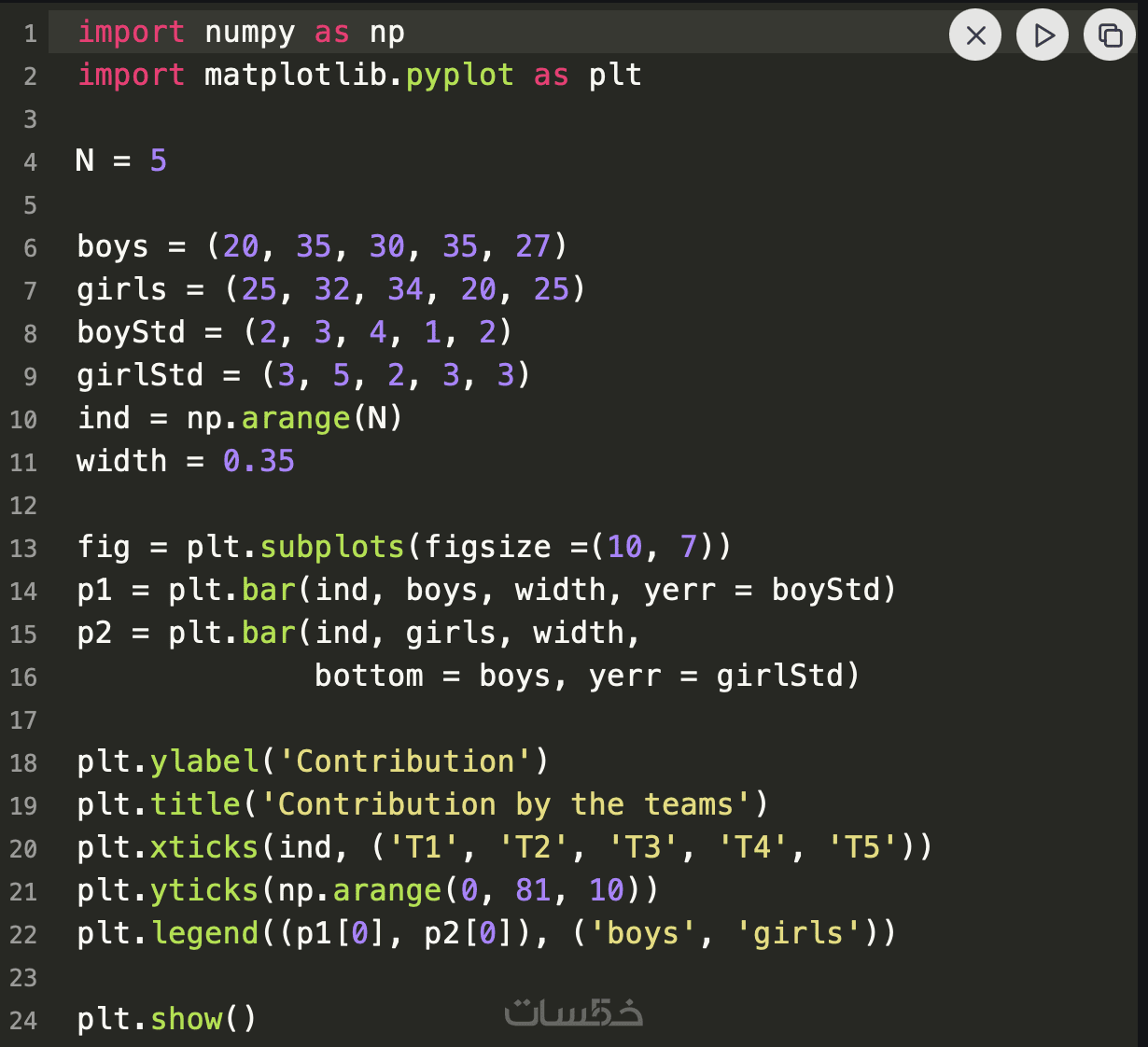Click 'subplots' function name
This screenshot has height=1047, width=1148.
click(331, 547)
